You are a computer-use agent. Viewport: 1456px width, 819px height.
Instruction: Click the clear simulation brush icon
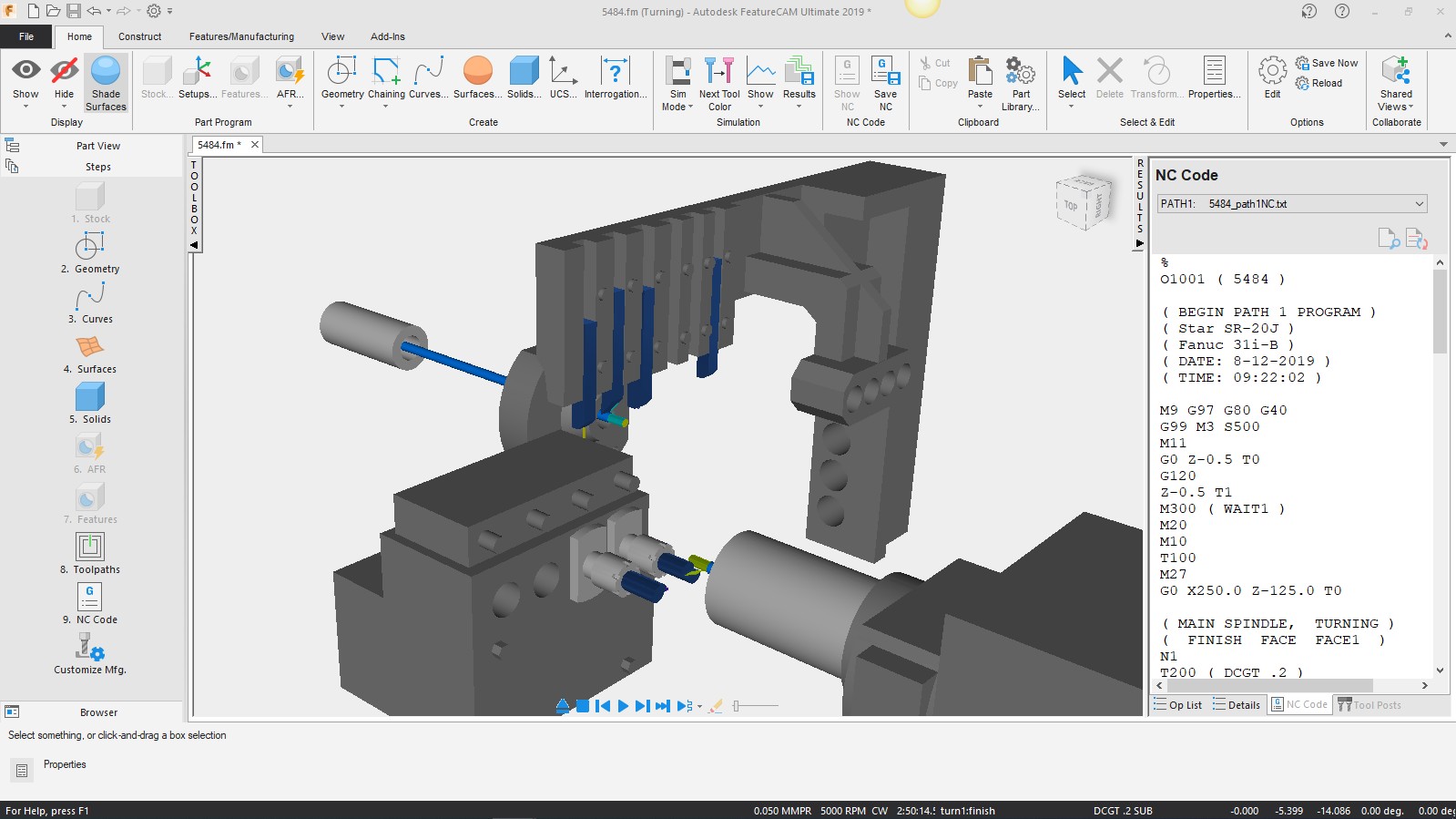click(x=716, y=706)
